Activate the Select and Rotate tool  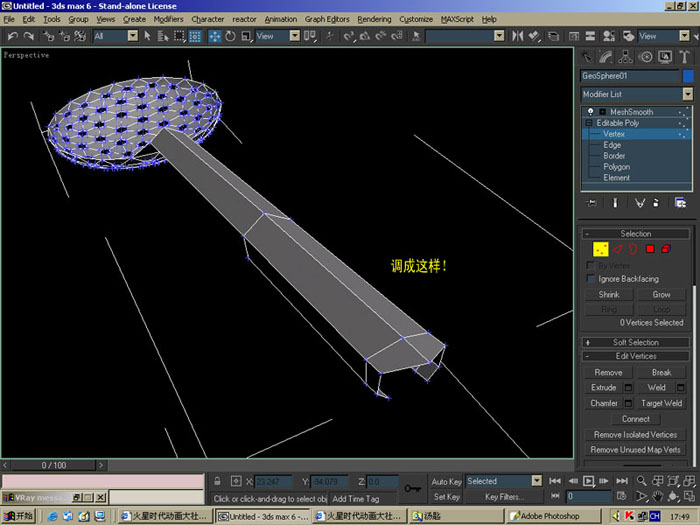pyautogui.click(x=230, y=36)
